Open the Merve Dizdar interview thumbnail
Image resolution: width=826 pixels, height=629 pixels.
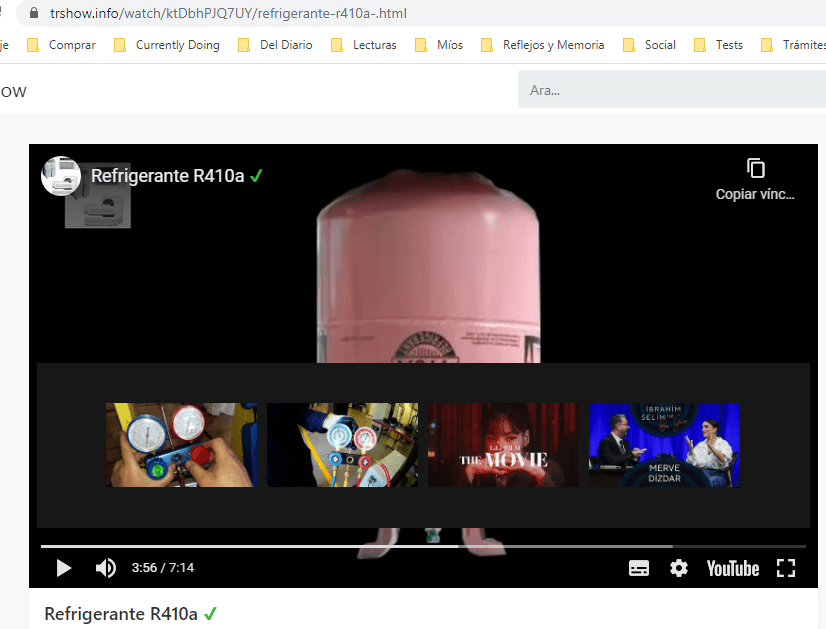tap(664, 445)
